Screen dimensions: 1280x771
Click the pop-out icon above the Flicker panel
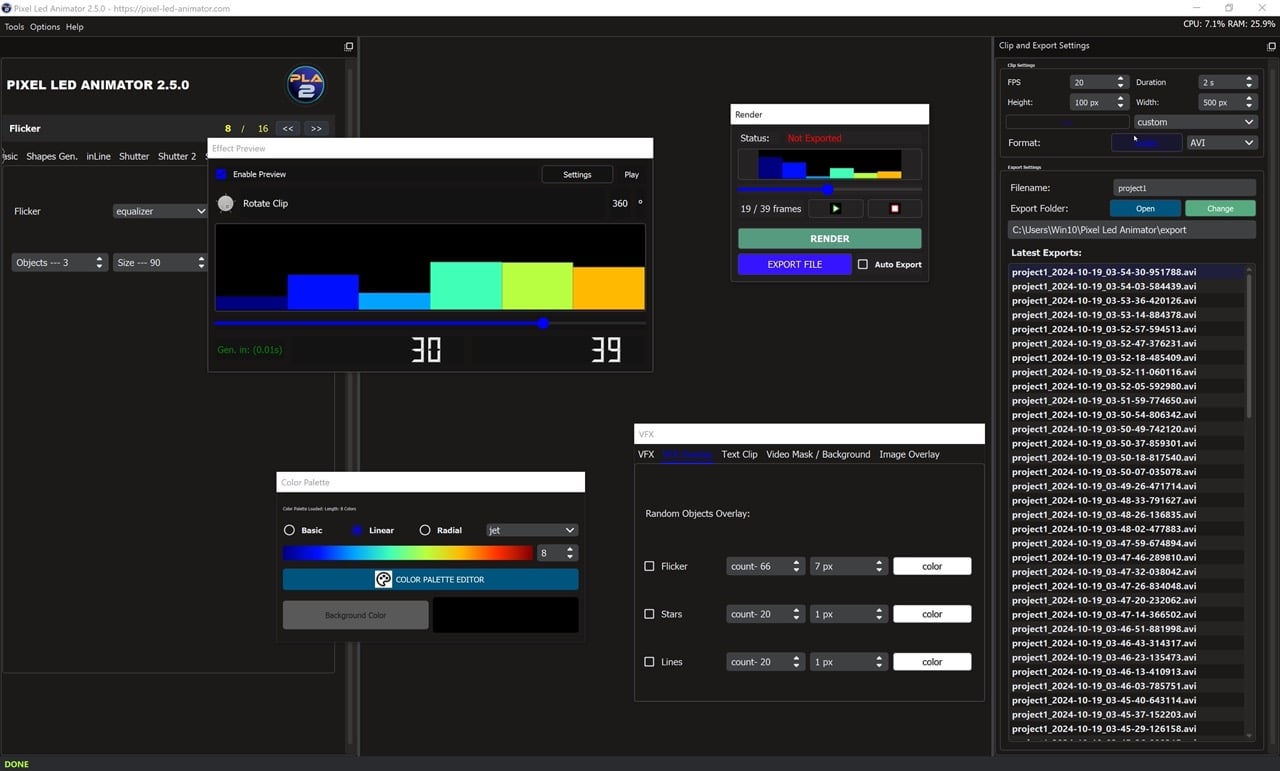click(x=348, y=46)
